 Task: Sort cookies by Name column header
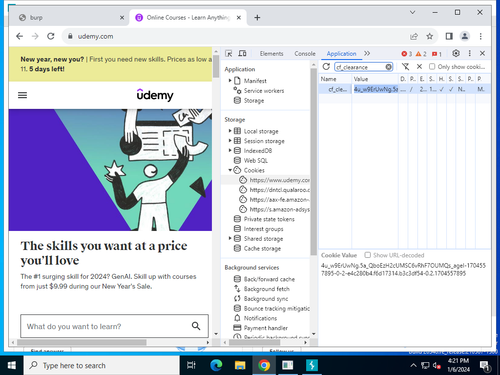(335, 79)
